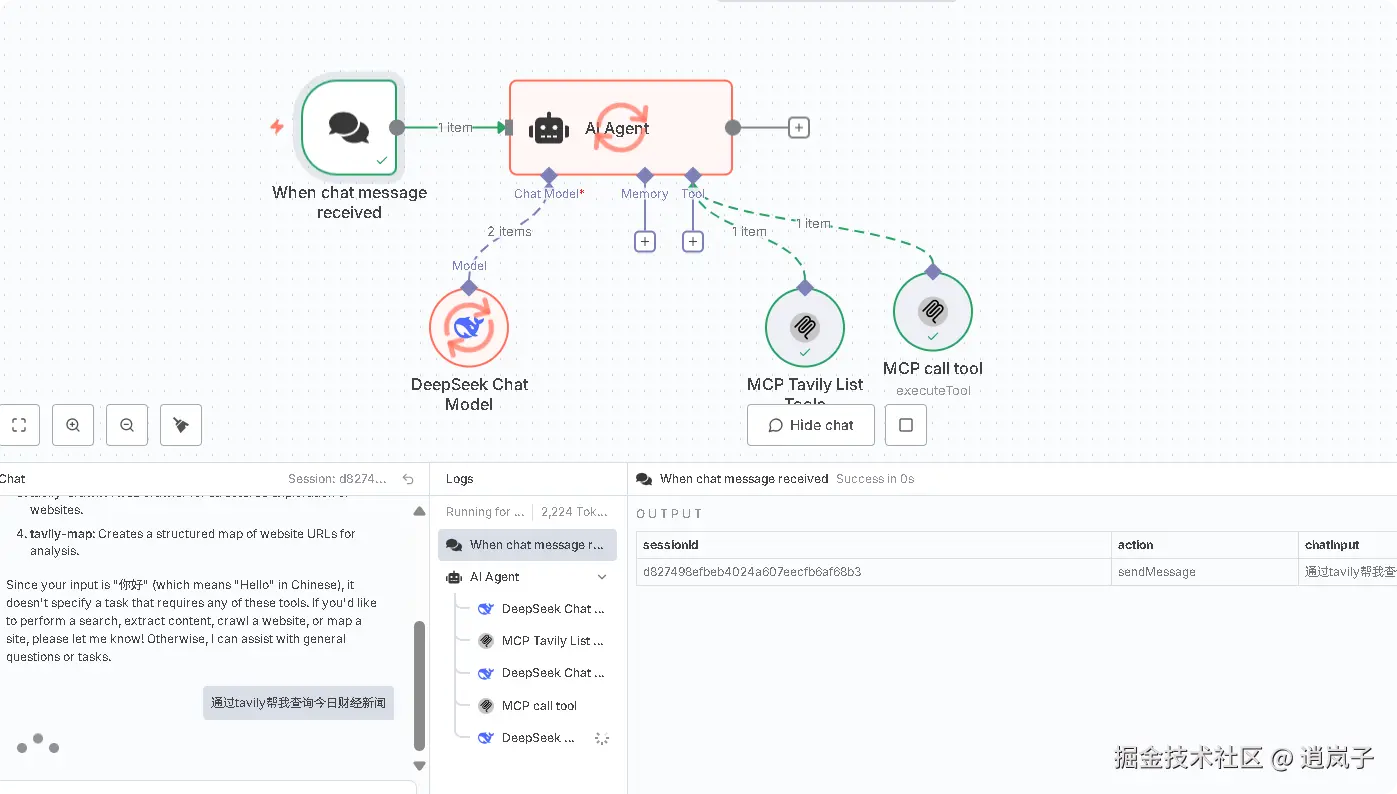Viewport: 1397px width, 794px height.
Task: Click the chat trigger output connector dot
Action: tap(397, 127)
